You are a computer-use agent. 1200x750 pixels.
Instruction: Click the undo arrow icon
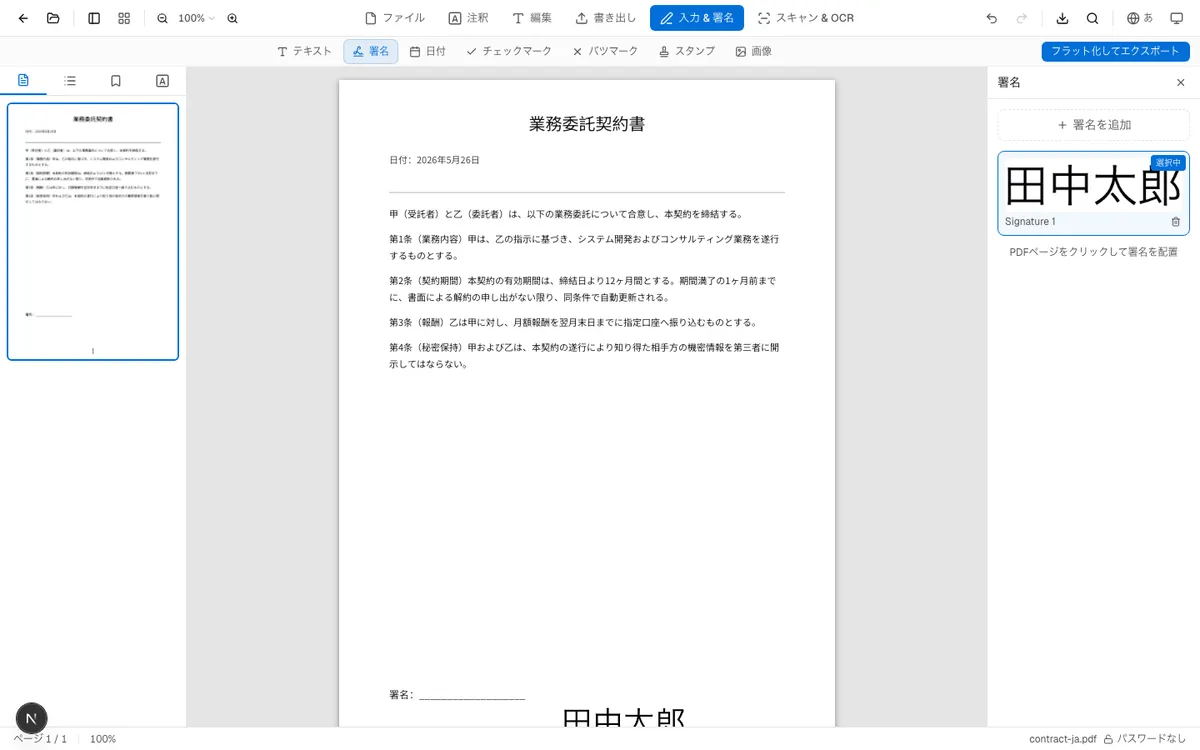pyautogui.click(x=991, y=18)
